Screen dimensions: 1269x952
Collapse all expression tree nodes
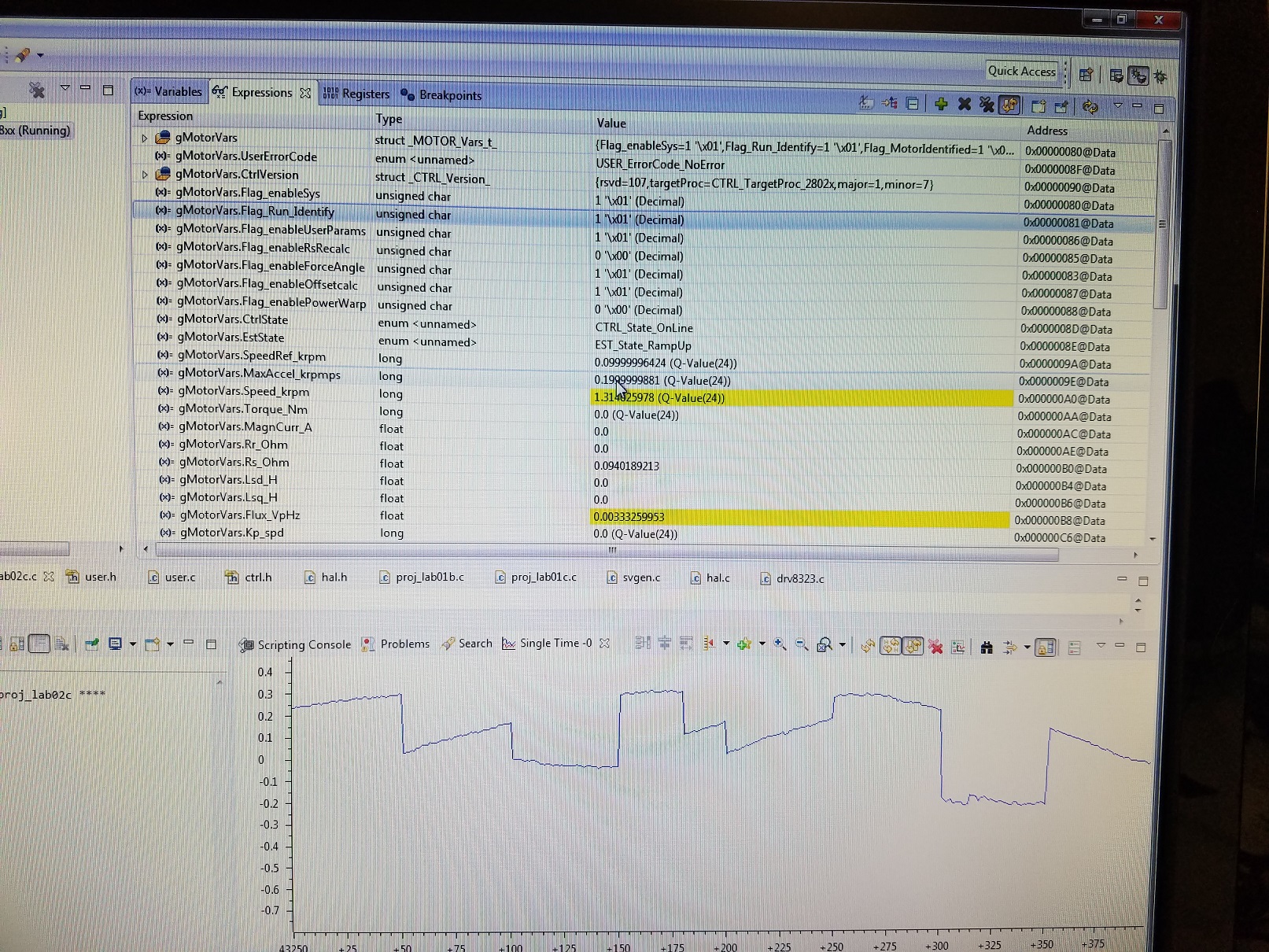[913, 103]
